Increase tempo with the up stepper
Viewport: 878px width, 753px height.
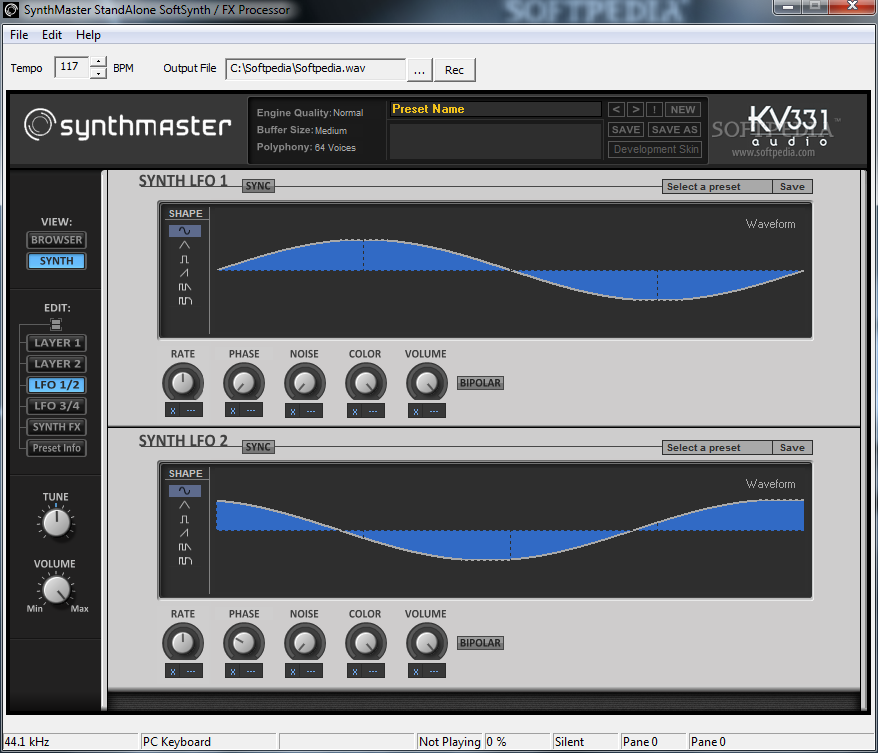[x=98, y=62]
